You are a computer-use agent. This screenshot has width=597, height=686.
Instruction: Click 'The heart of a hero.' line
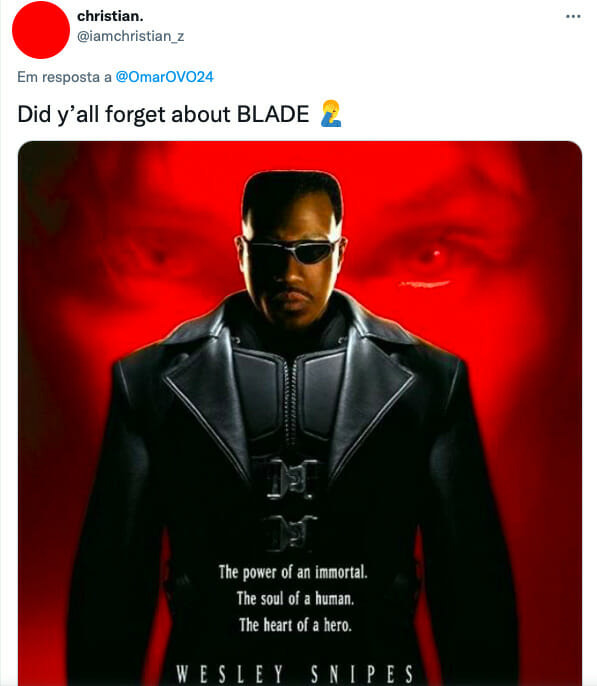(x=295, y=625)
